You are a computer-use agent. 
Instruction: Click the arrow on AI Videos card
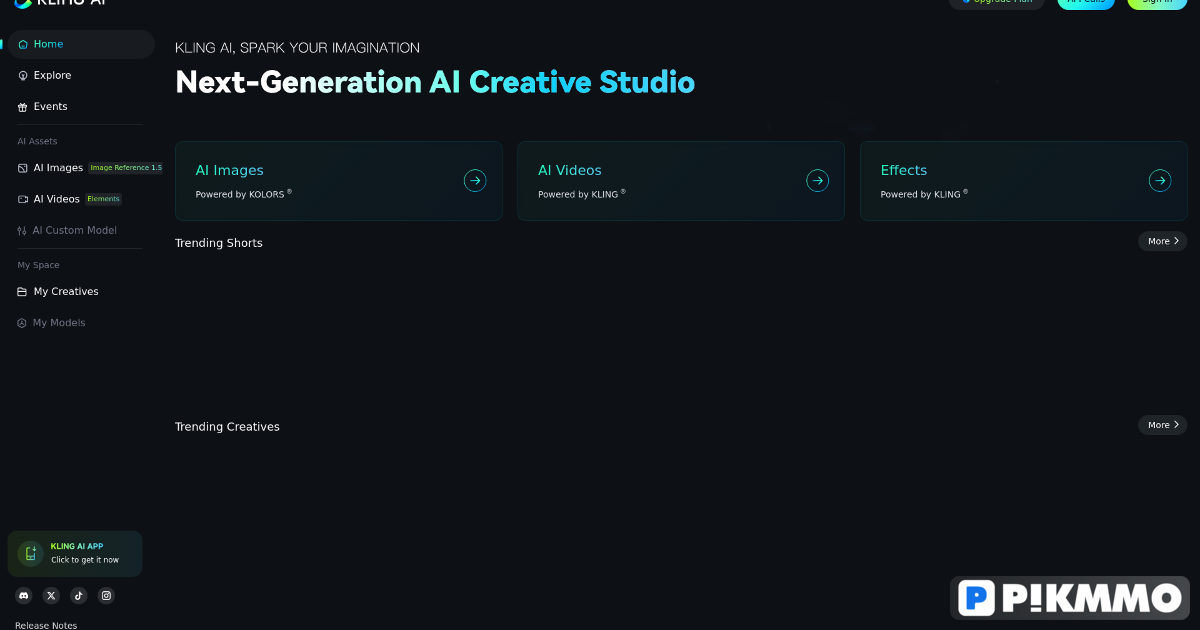click(818, 180)
